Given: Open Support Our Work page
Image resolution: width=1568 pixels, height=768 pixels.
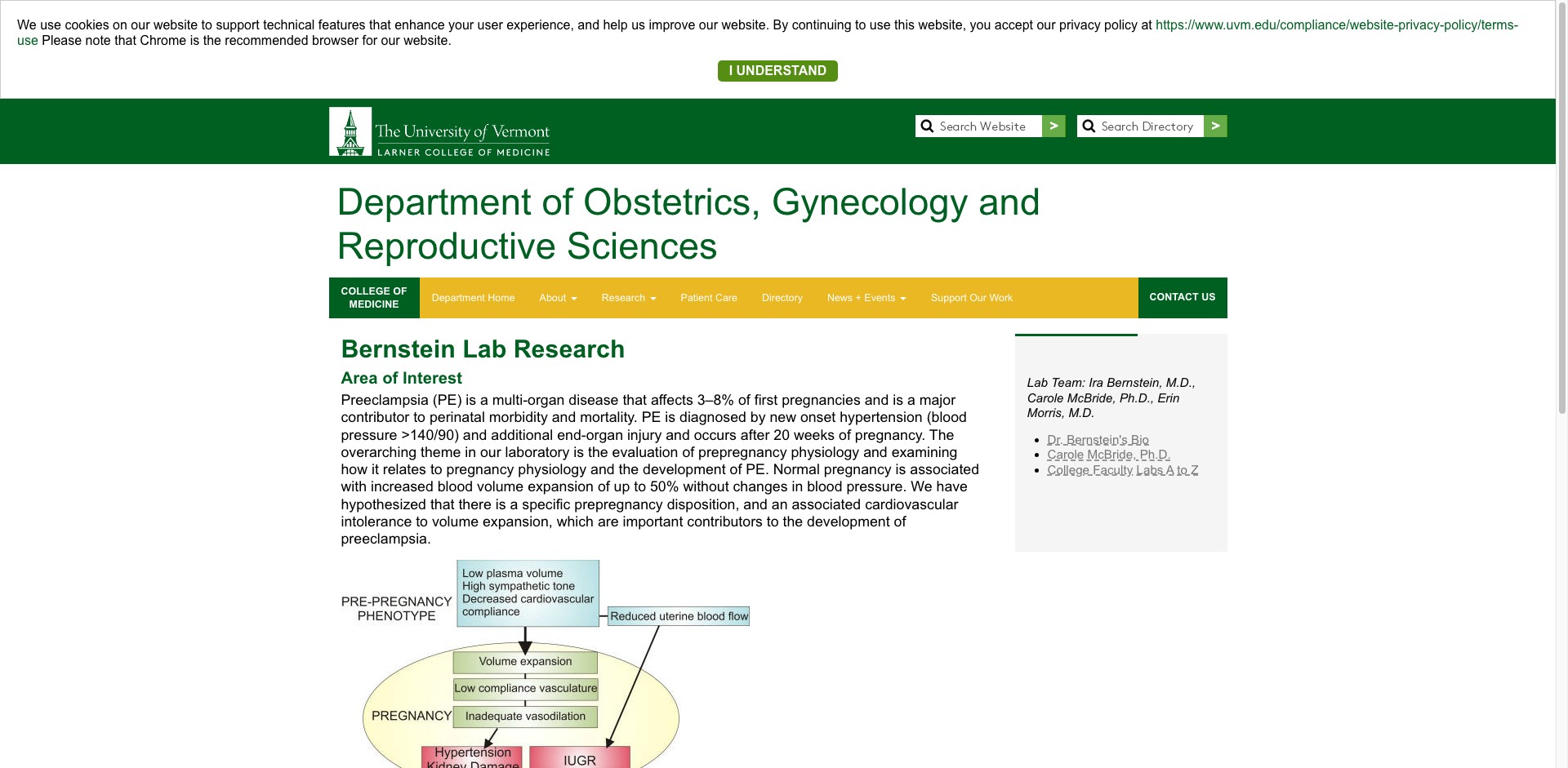Looking at the screenshot, I should click(x=972, y=298).
